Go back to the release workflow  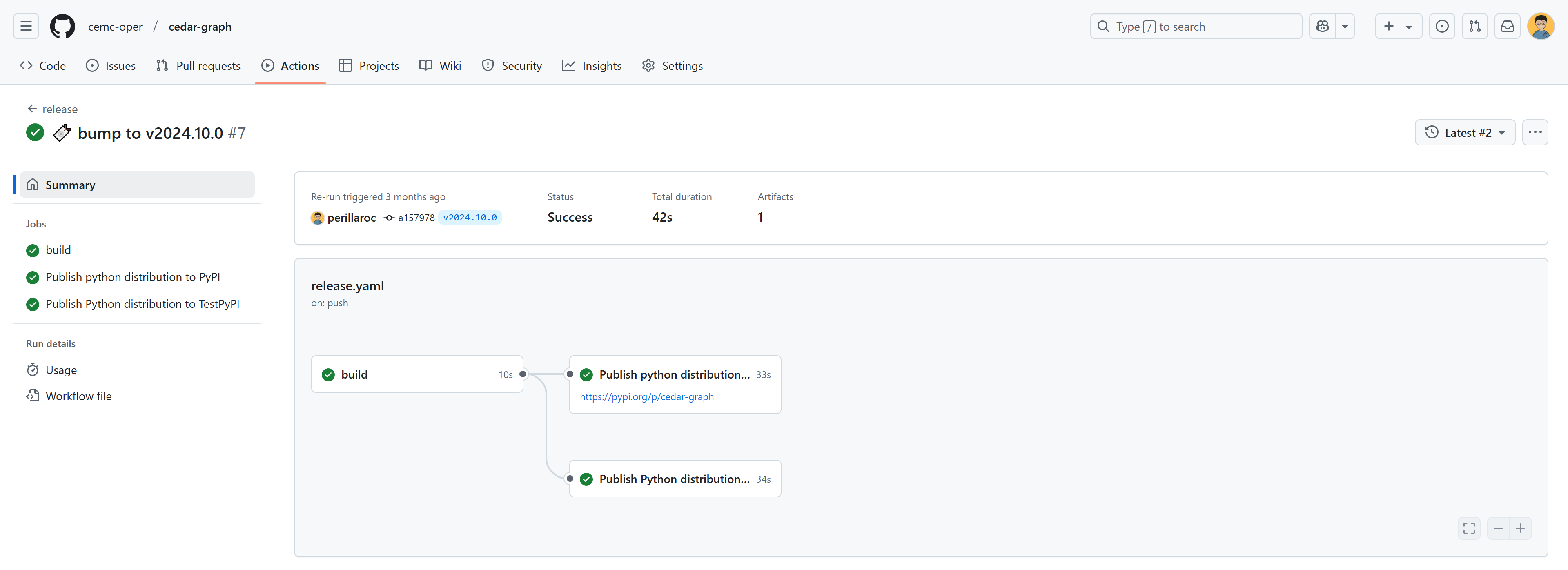point(52,109)
